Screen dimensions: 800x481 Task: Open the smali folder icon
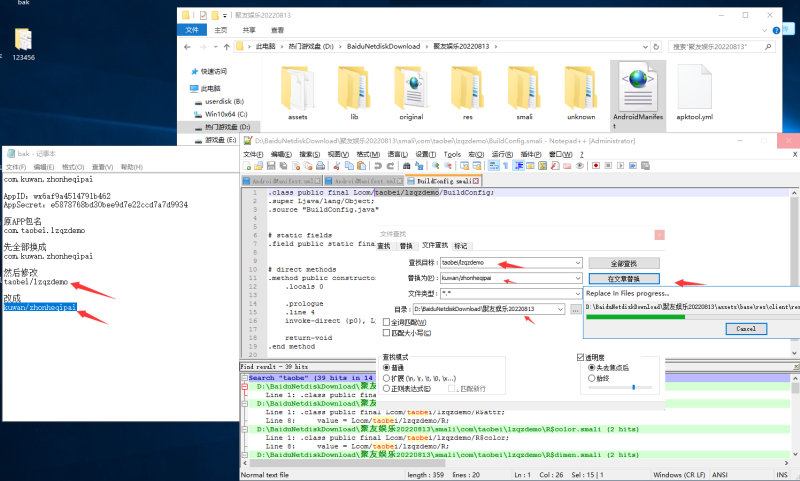click(525, 88)
